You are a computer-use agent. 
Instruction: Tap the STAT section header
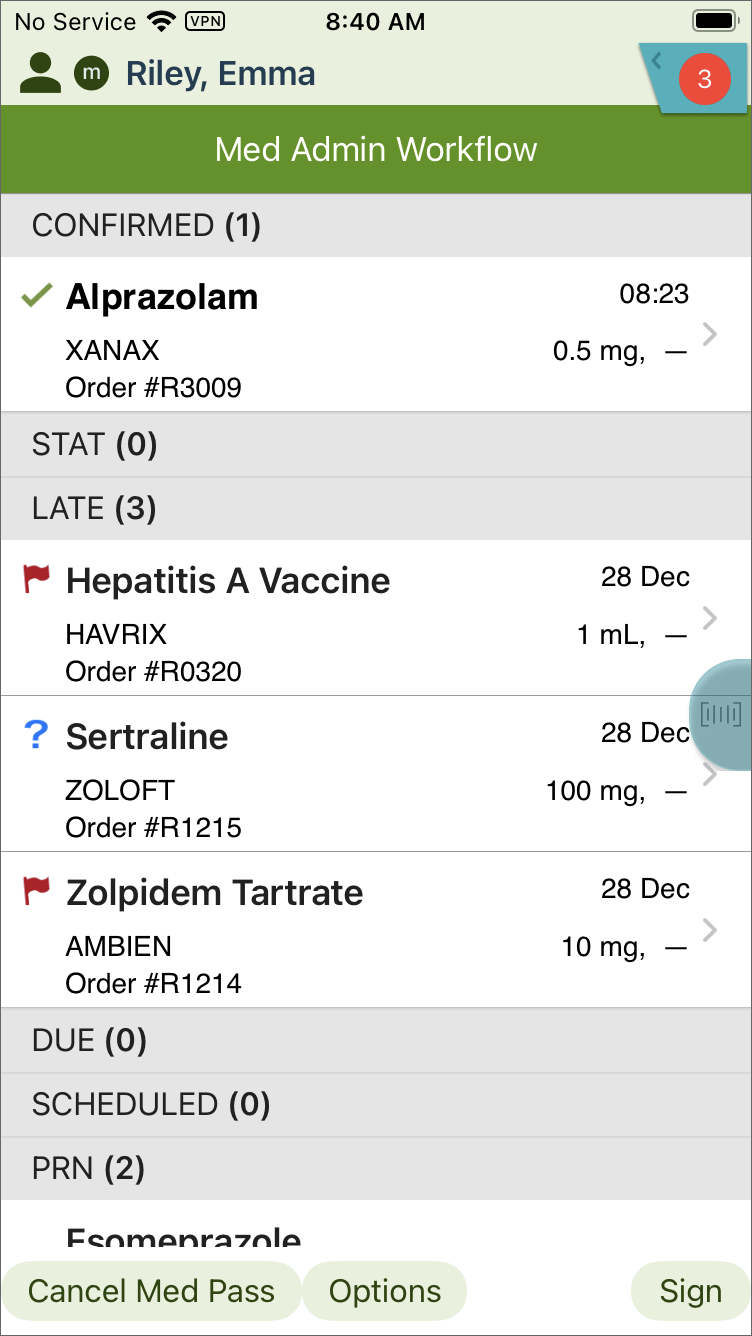pos(376,444)
